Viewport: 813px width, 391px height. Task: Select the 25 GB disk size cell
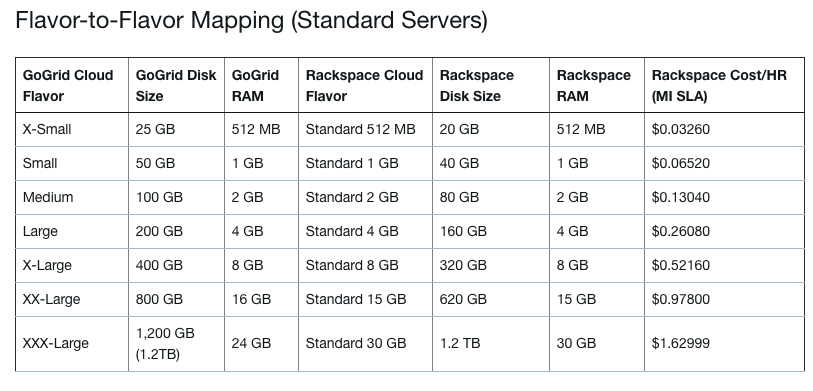click(176, 130)
